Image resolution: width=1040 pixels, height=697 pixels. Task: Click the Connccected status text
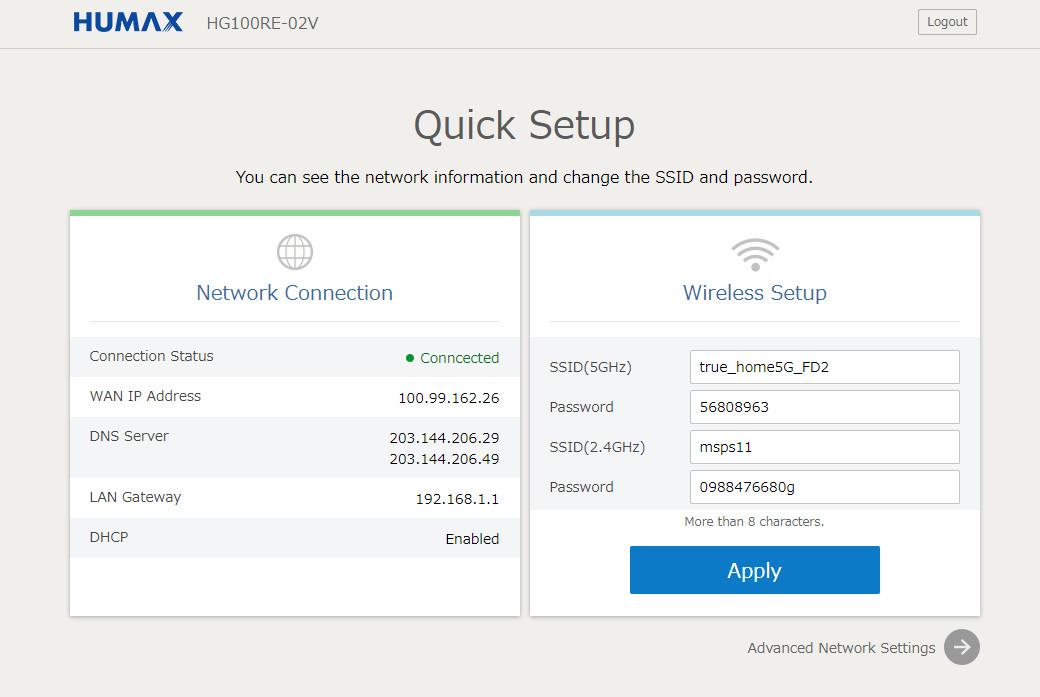click(x=460, y=358)
